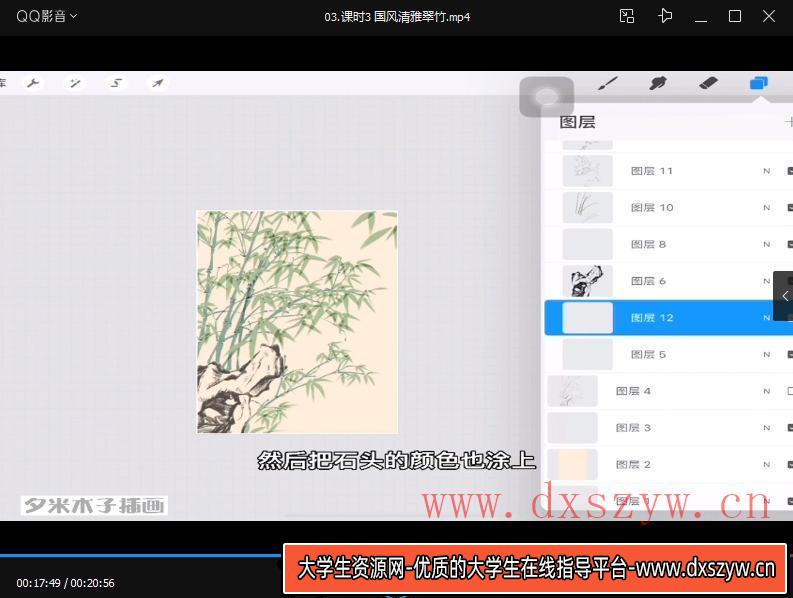Image resolution: width=793 pixels, height=598 pixels.
Task: Select layer 图层 11
Action: click(x=669, y=171)
